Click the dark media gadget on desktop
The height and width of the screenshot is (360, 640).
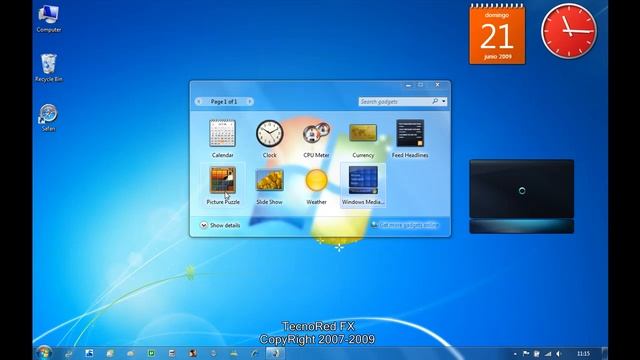point(522,196)
